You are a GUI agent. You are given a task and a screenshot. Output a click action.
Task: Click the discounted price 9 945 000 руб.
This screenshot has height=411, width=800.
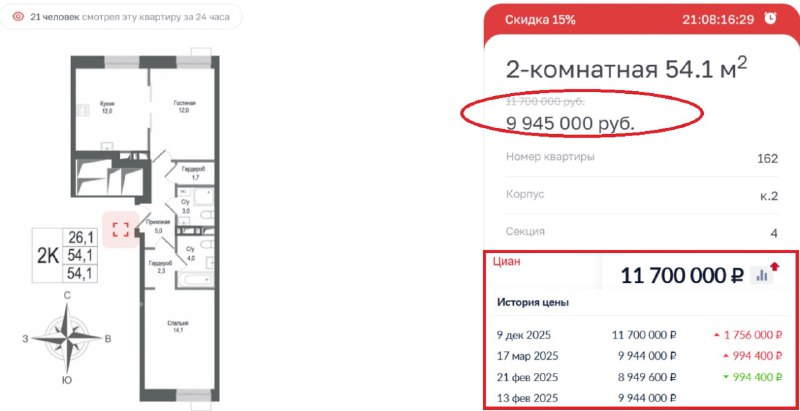click(571, 123)
